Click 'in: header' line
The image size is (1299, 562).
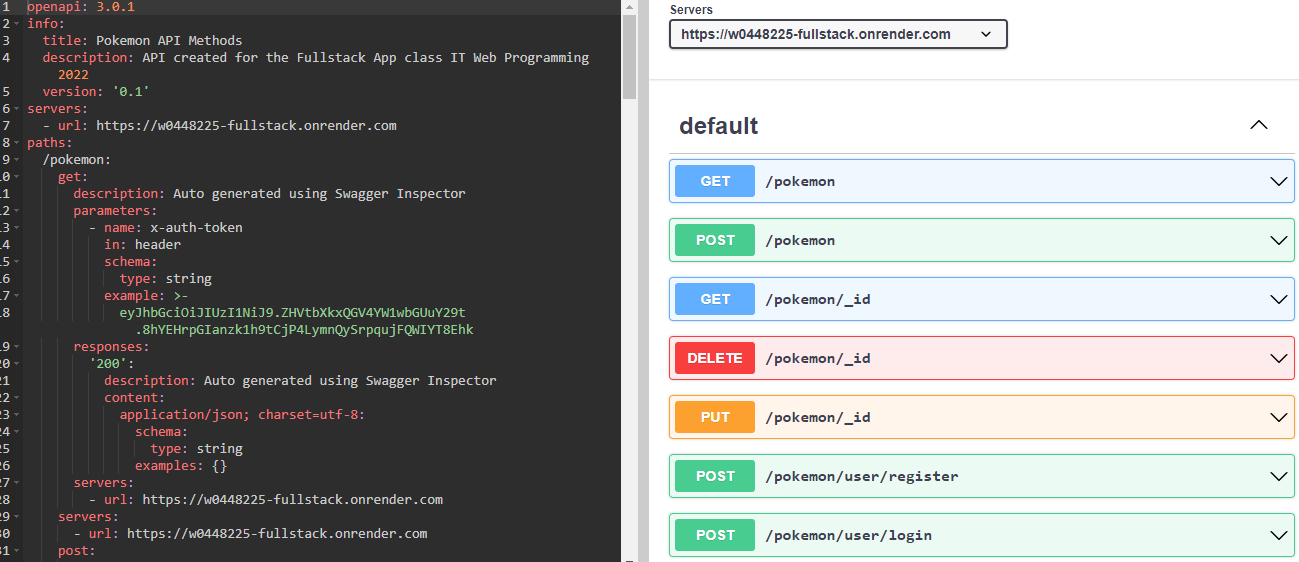coord(143,245)
